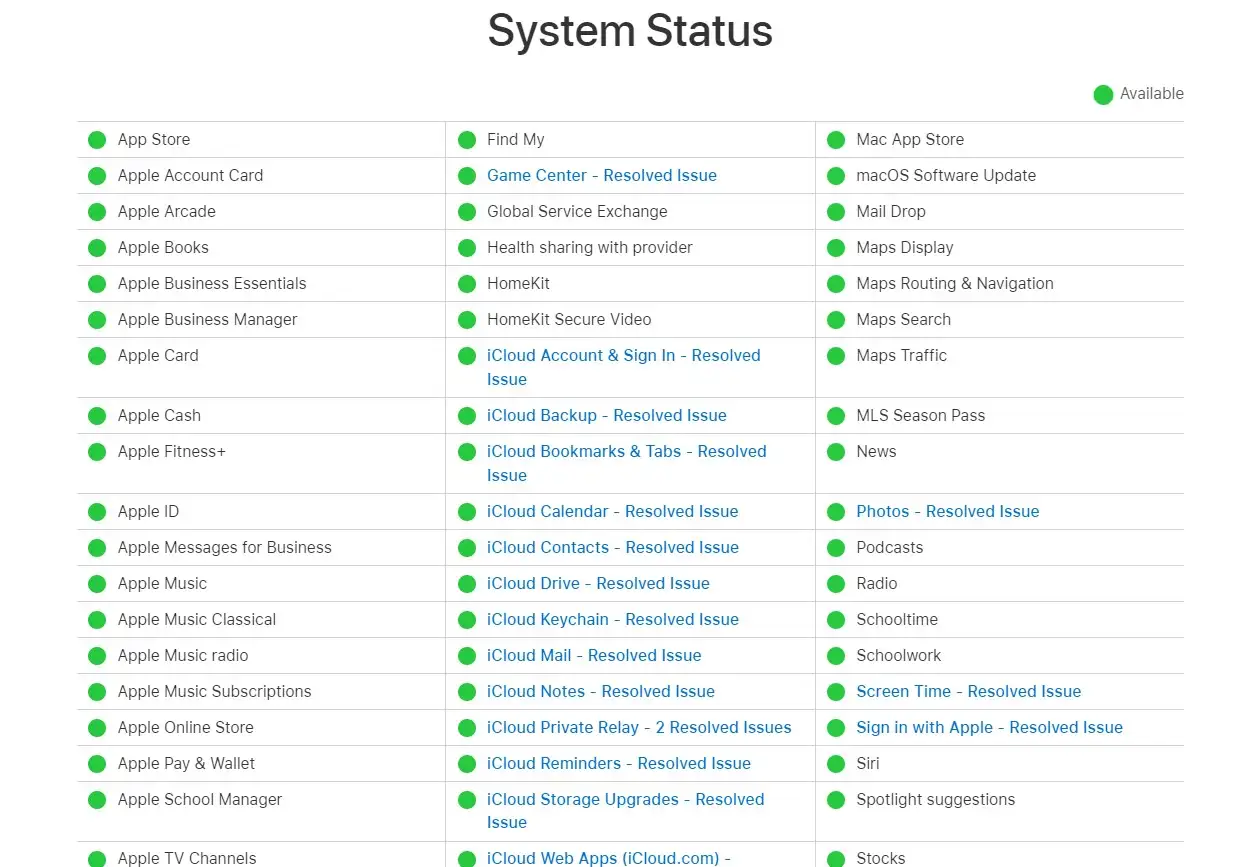Open iCloud Private Relay 2 Resolved Issues

(x=639, y=727)
